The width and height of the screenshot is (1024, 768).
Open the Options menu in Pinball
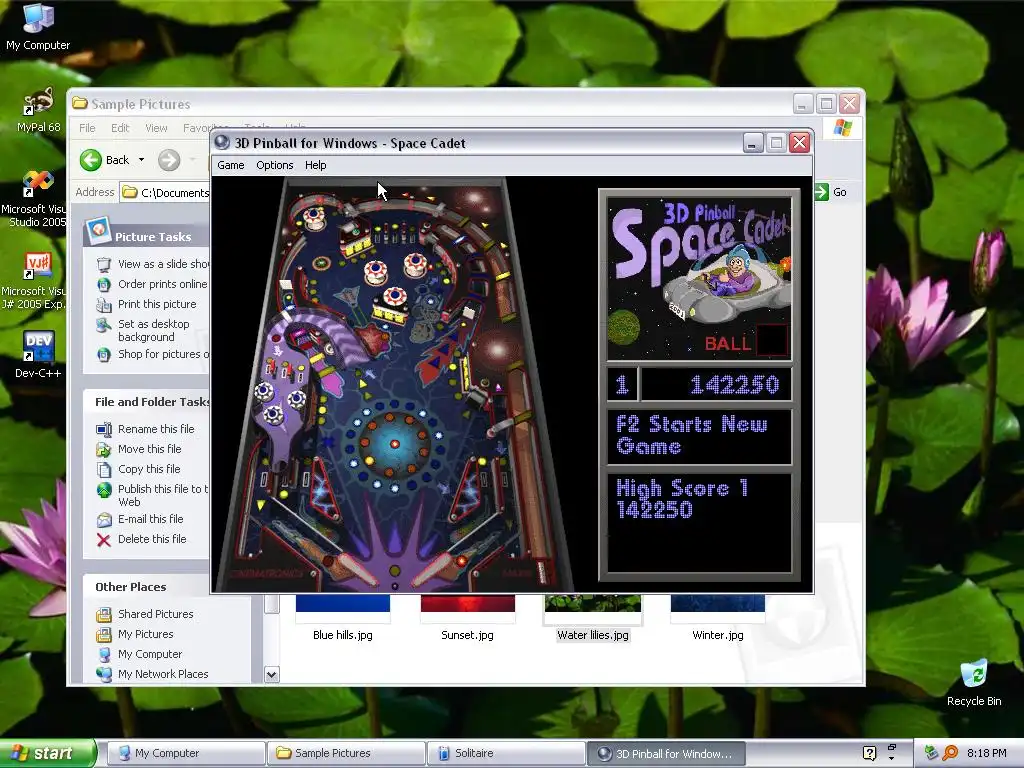[274, 165]
